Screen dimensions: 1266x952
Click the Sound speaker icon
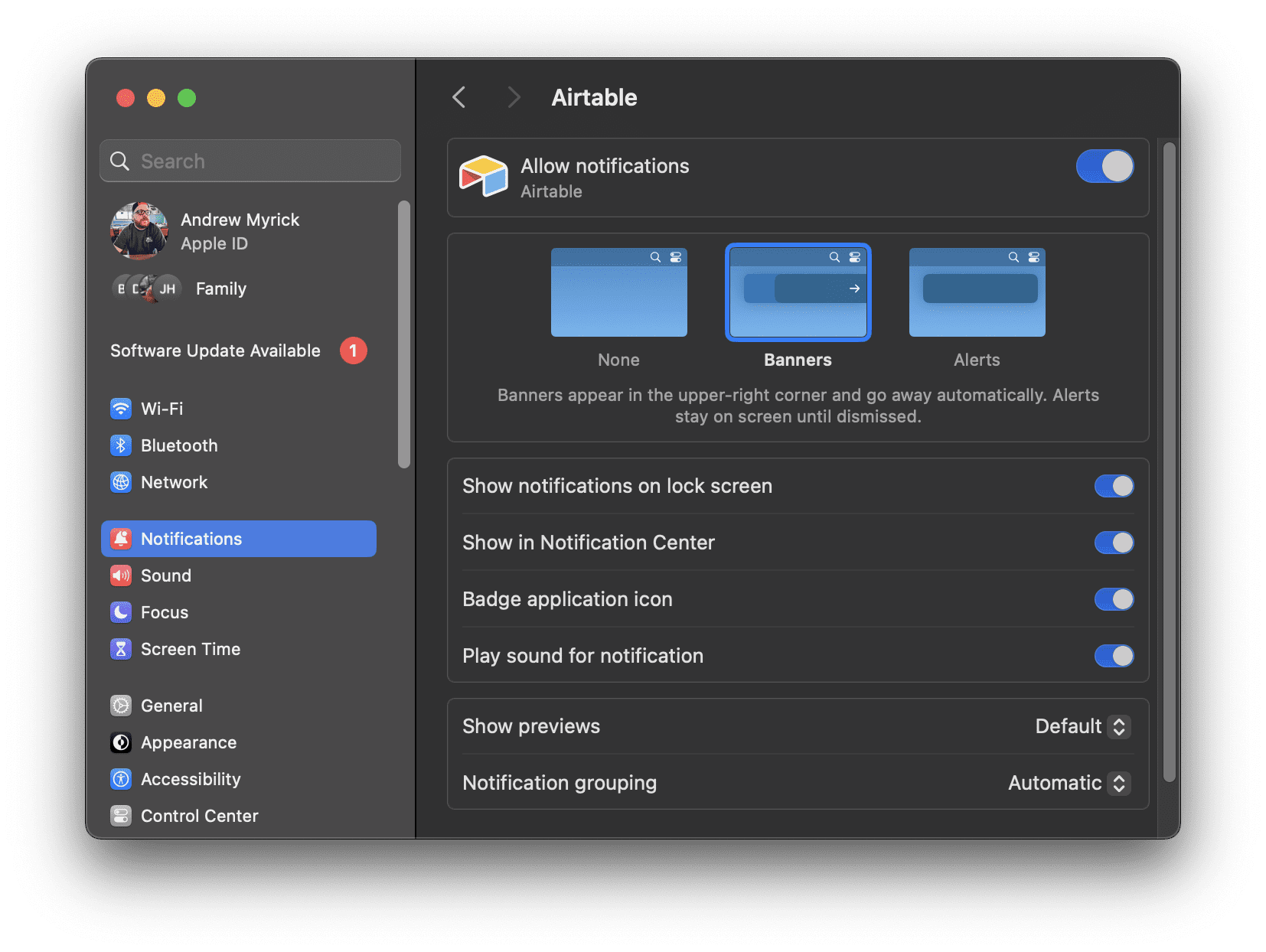coord(121,575)
